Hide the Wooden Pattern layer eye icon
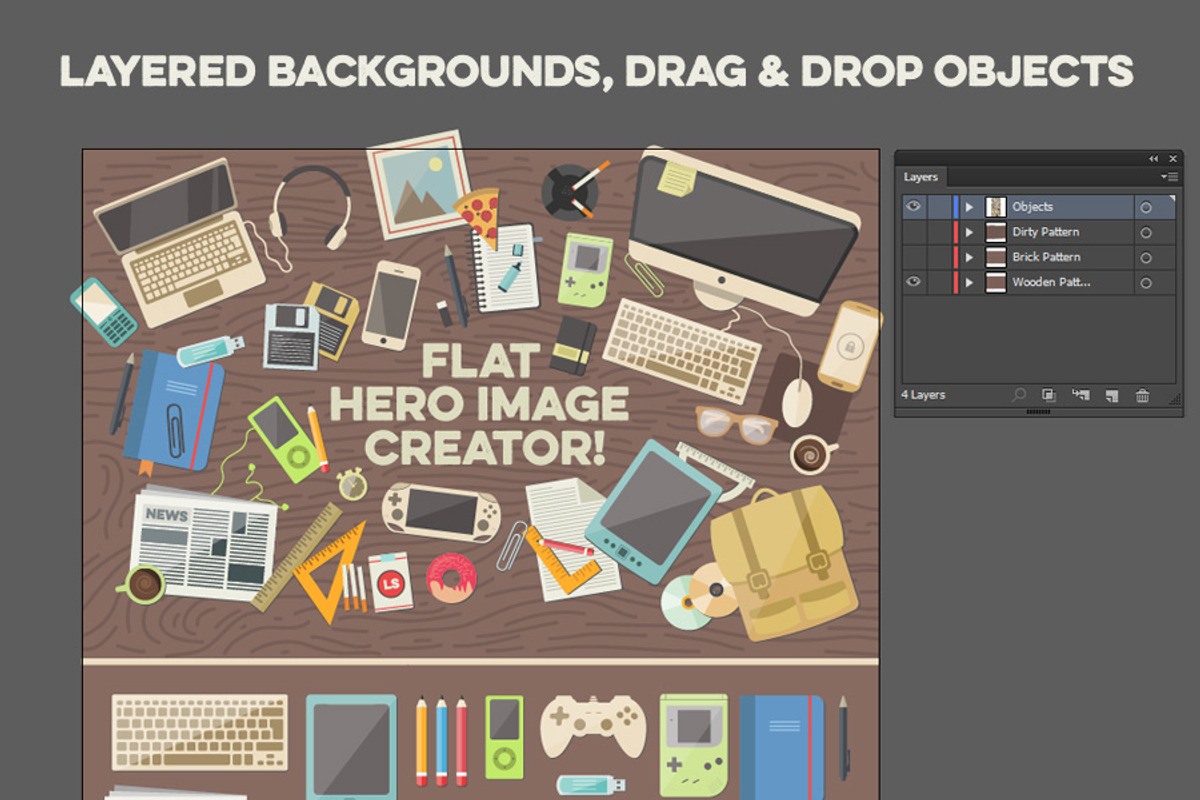1200x800 pixels. tap(913, 283)
